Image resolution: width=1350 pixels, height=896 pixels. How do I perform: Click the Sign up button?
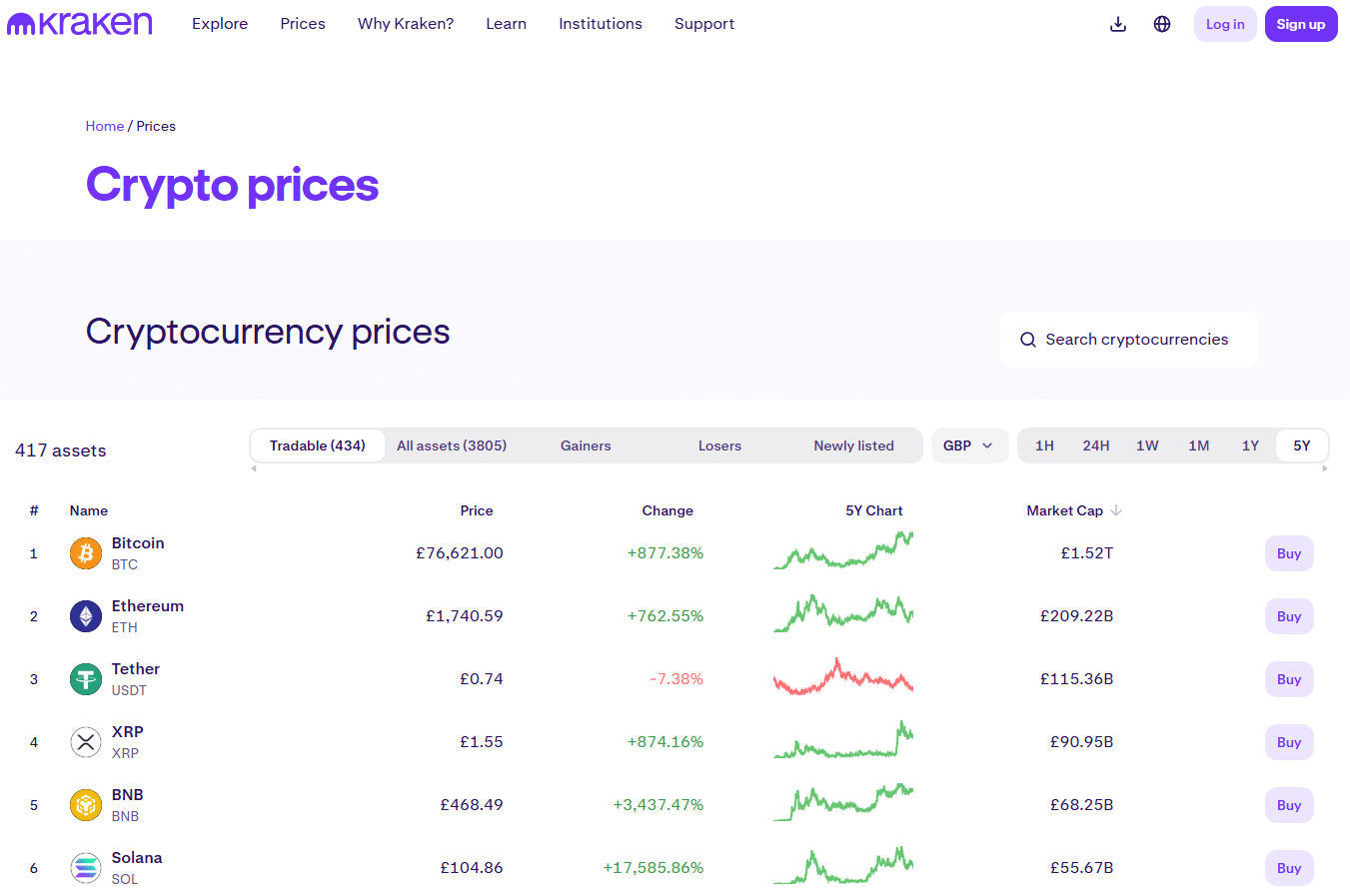click(1301, 24)
